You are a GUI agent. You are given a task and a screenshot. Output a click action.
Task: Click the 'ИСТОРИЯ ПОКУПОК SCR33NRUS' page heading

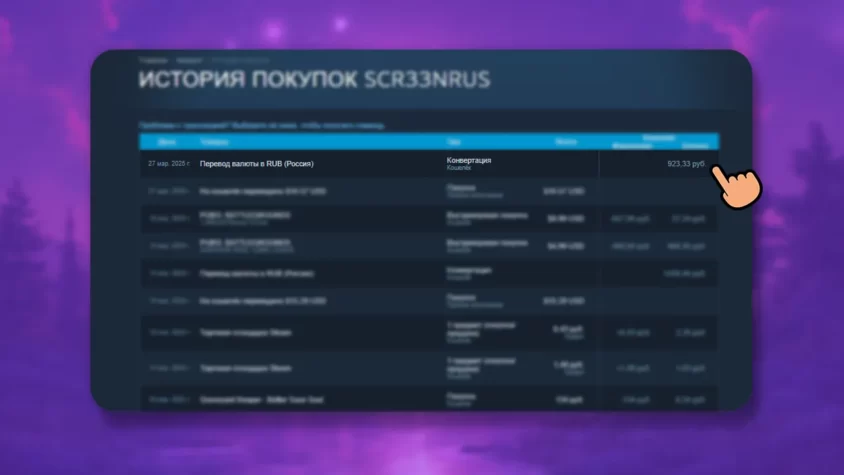[x=314, y=80]
